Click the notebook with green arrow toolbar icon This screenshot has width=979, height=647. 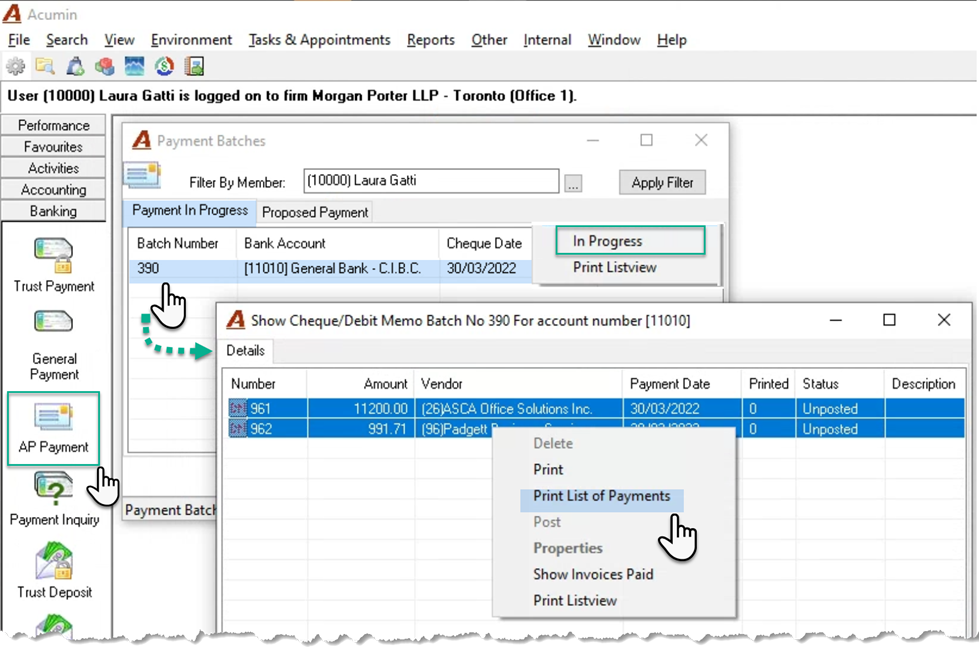(x=194, y=66)
